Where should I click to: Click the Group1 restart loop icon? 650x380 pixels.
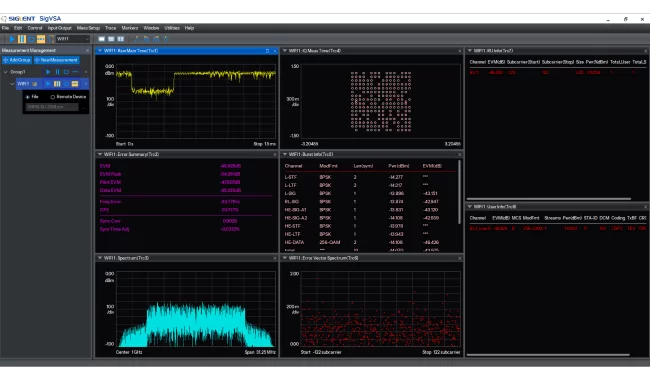click(66, 72)
